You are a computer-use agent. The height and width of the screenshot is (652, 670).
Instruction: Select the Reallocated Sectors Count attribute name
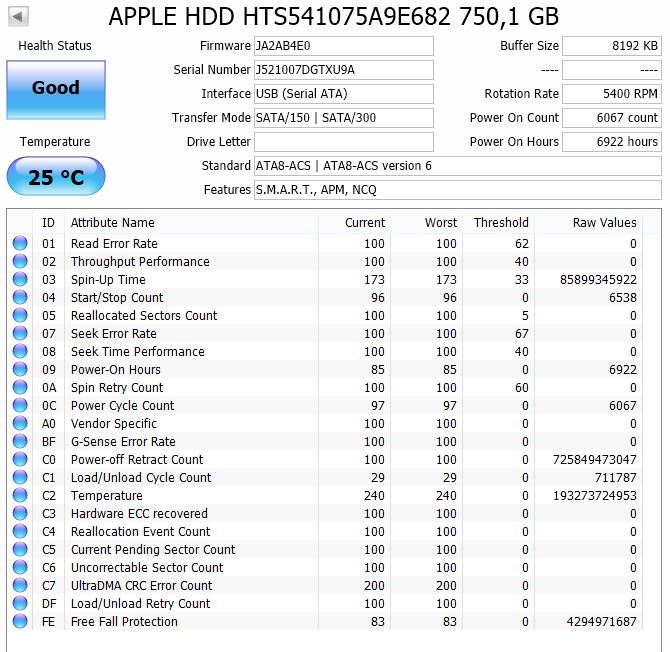(144, 315)
